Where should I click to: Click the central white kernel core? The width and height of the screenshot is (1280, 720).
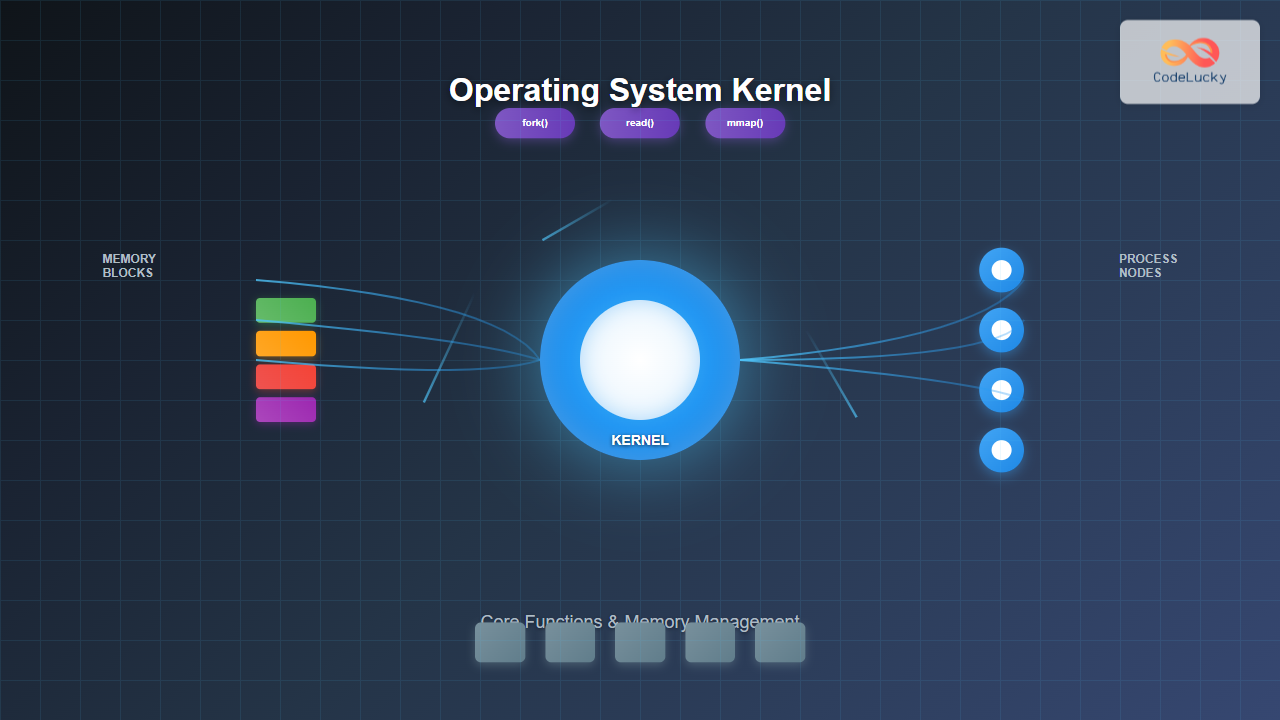click(640, 360)
